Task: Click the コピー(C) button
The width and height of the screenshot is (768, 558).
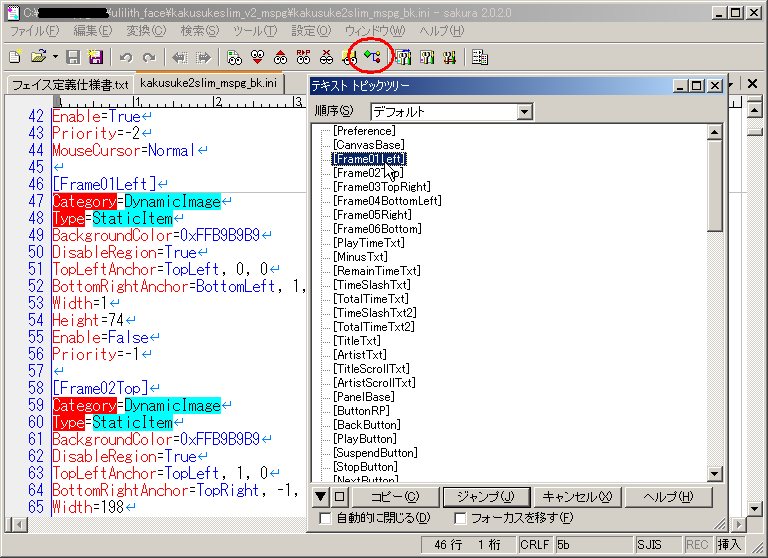Action: [395, 497]
